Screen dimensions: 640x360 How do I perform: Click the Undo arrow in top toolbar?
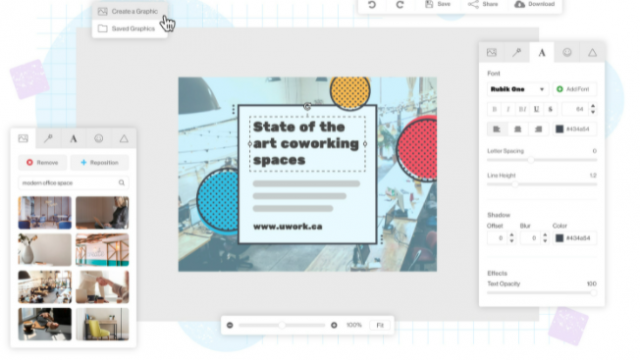[371, 4]
